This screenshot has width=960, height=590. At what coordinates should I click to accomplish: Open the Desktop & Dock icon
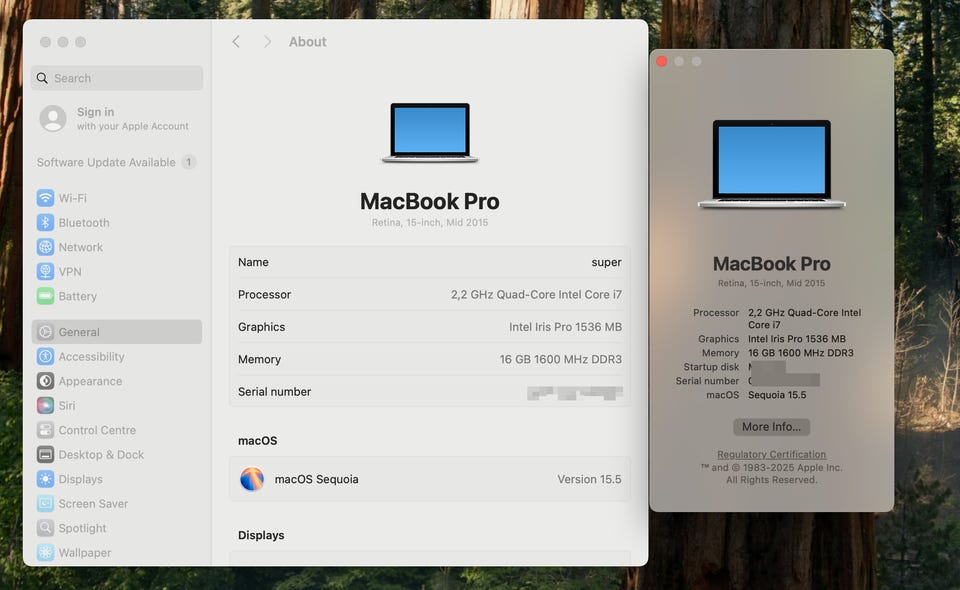point(45,454)
